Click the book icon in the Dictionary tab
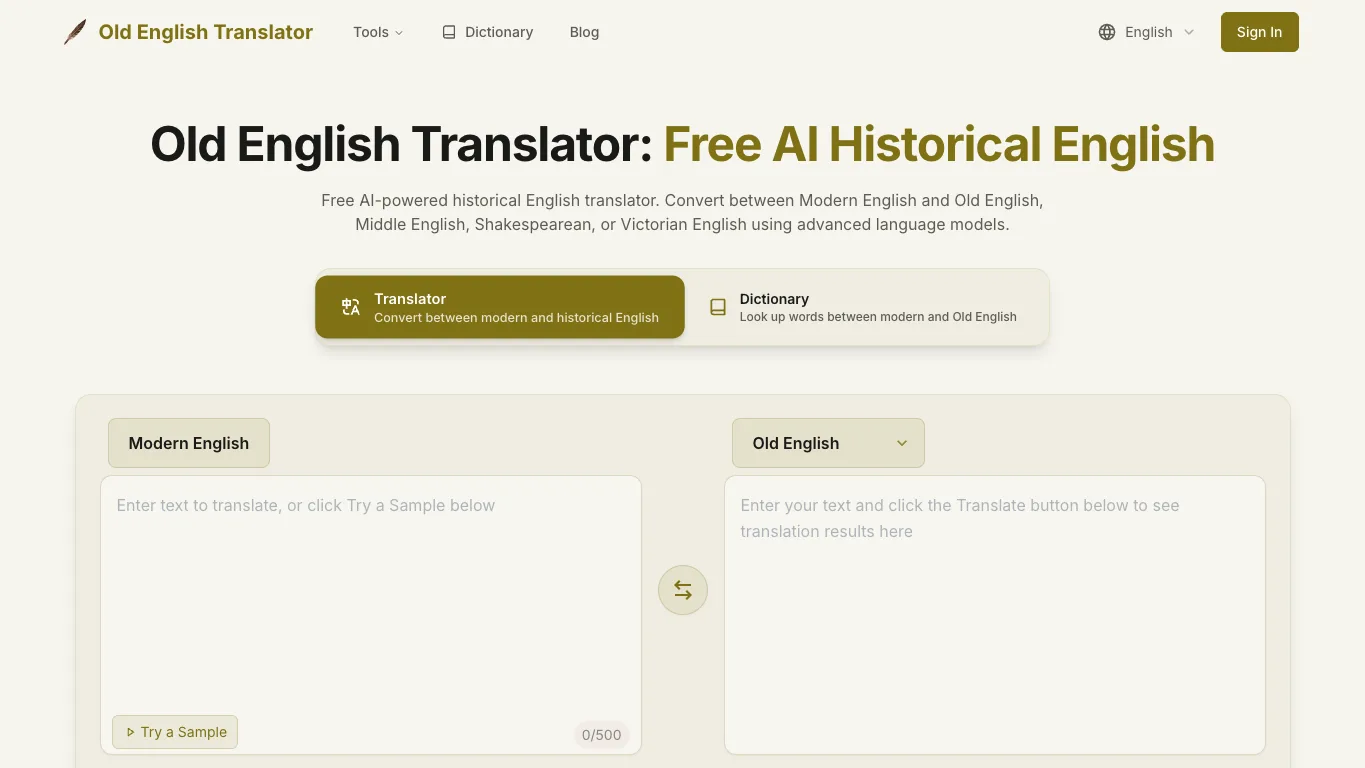 (x=718, y=307)
